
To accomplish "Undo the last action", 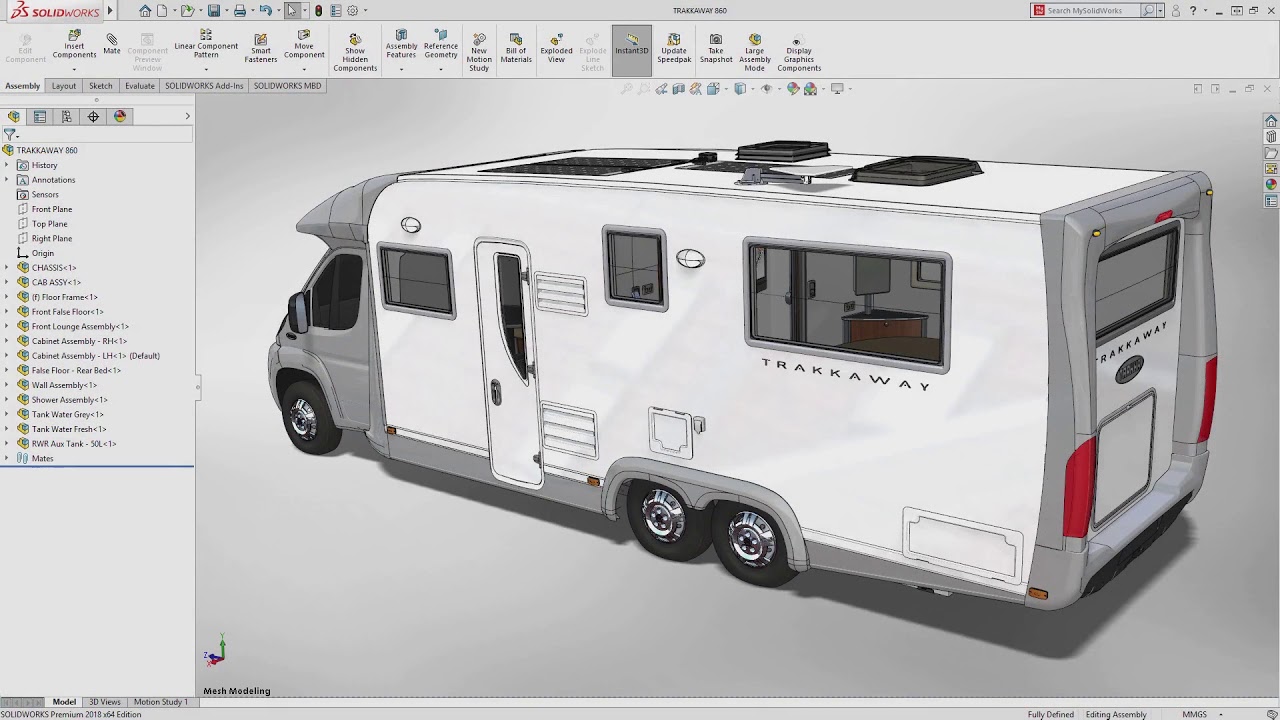I will point(265,11).
